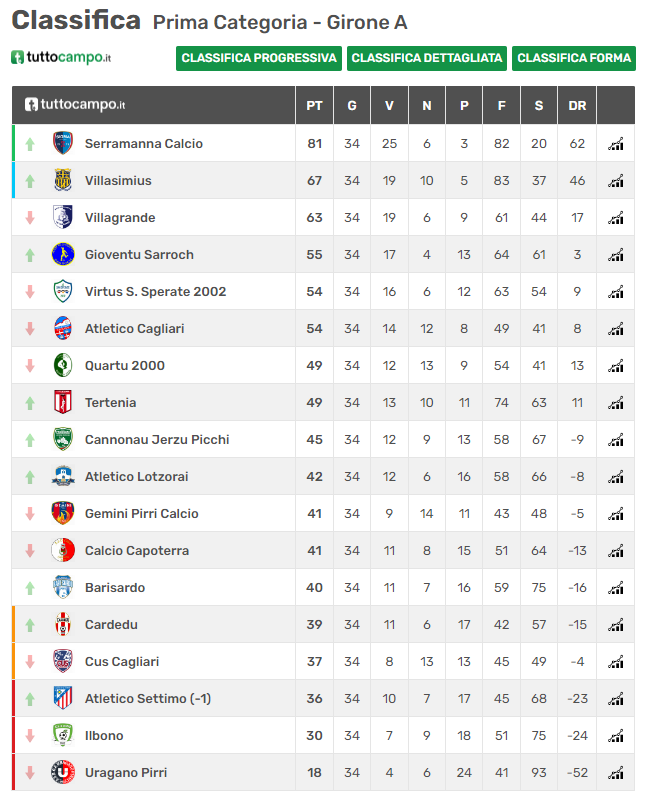Click the DR column header
This screenshot has width=647, height=801.
(x=577, y=106)
